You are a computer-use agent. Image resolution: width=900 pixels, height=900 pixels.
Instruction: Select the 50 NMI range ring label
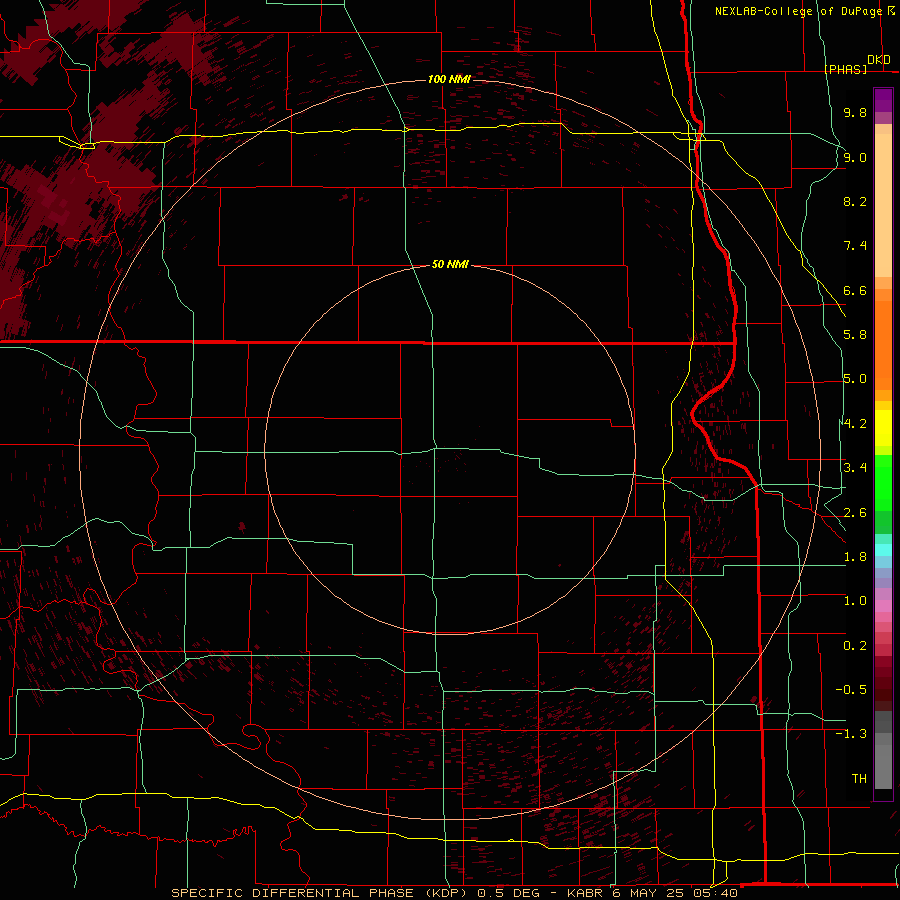pyautogui.click(x=450, y=264)
